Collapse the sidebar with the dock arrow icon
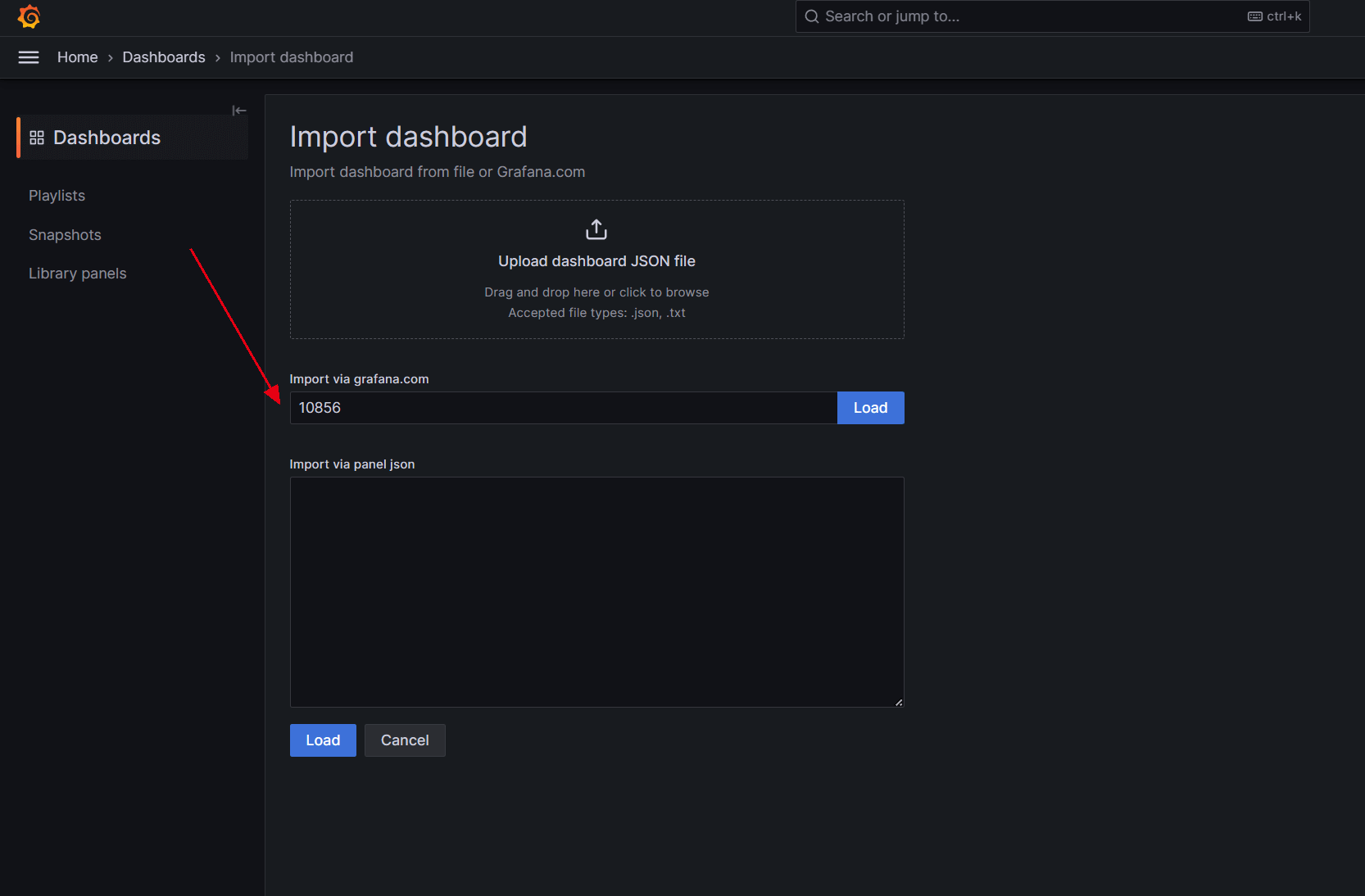The width and height of the screenshot is (1365, 896). point(239,111)
